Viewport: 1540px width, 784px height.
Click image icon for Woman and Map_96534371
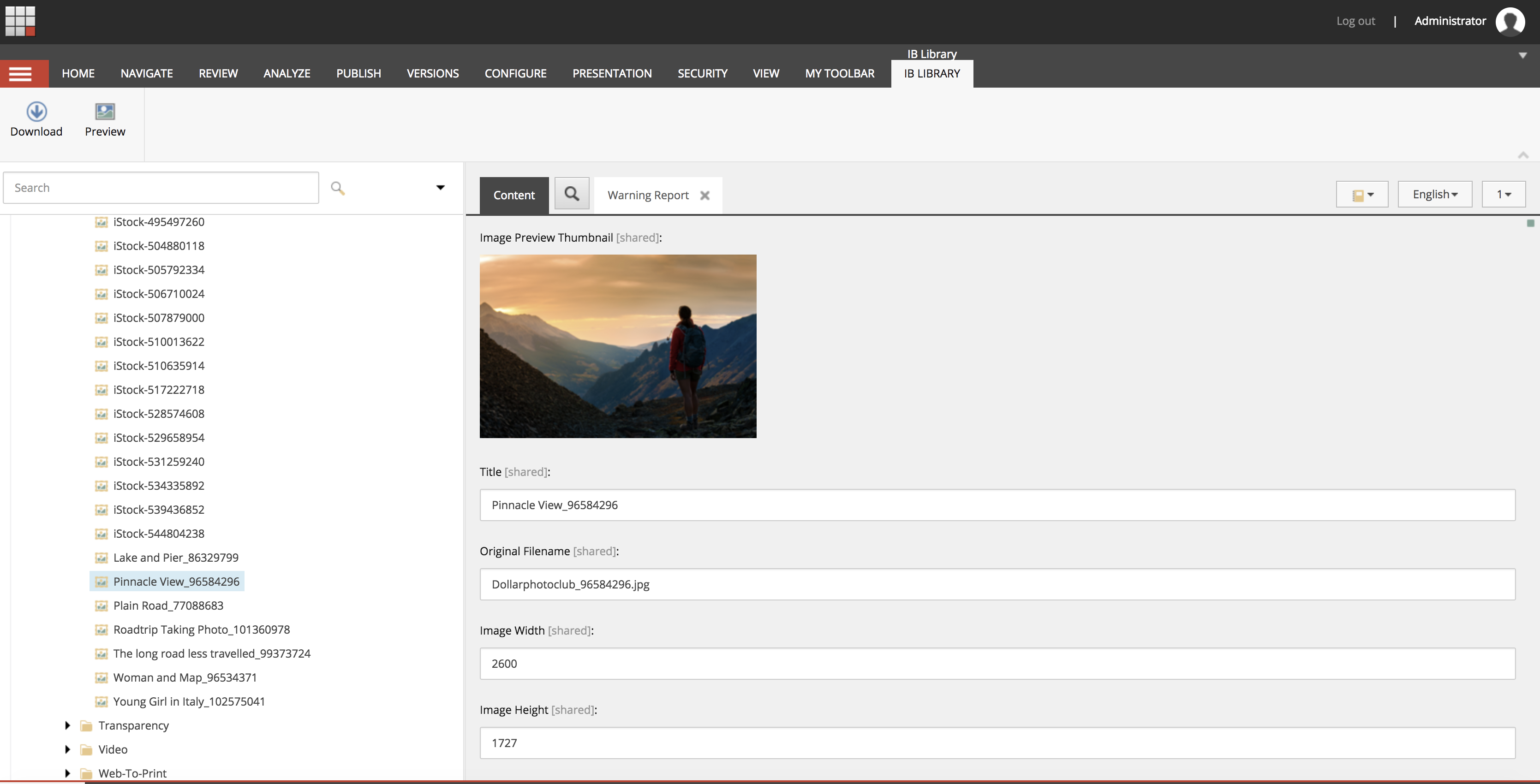click(101, 677)
